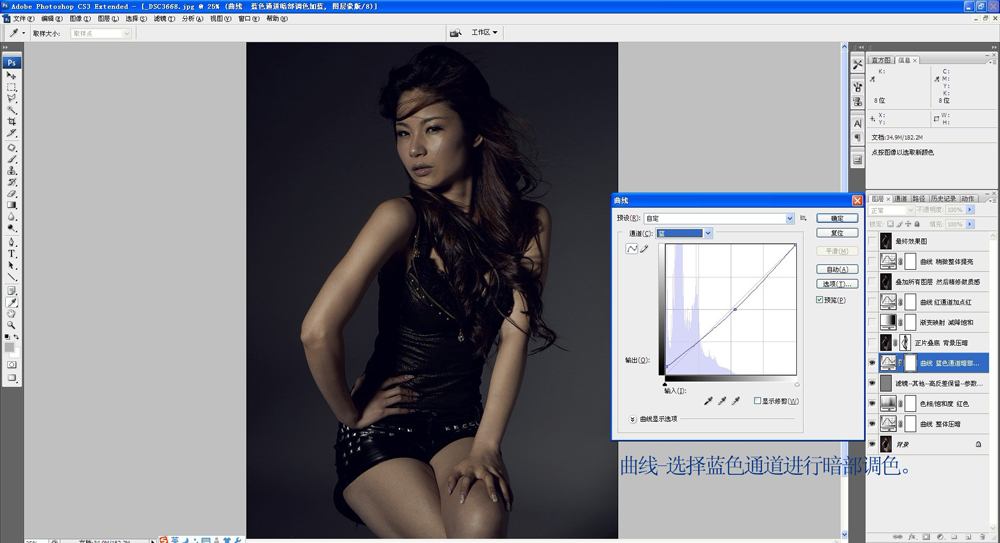Select the Magic Wand tool
Screen dimensions: 1000x543
click(11, 110)
